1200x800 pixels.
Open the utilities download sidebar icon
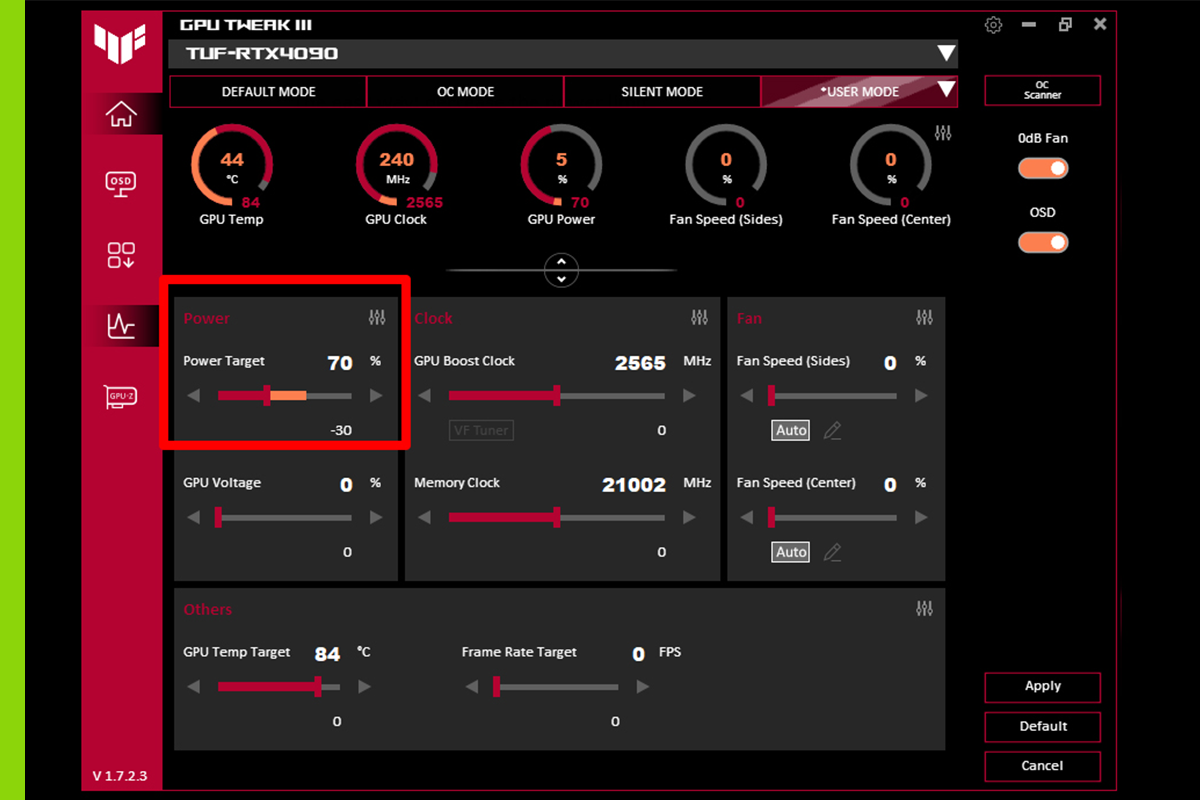tap(121, 255)
